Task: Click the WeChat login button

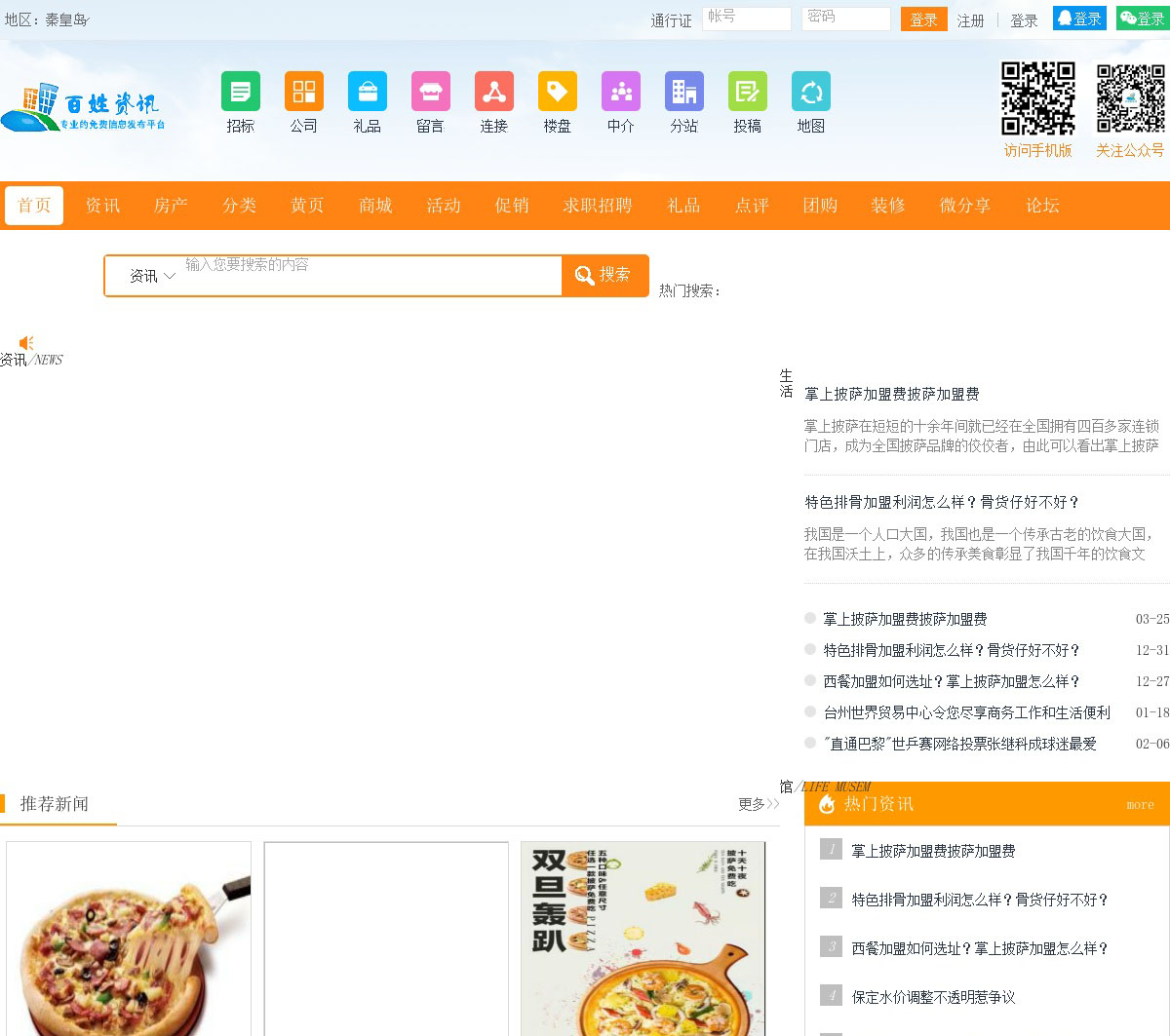Action: [x=1143, y=19]
